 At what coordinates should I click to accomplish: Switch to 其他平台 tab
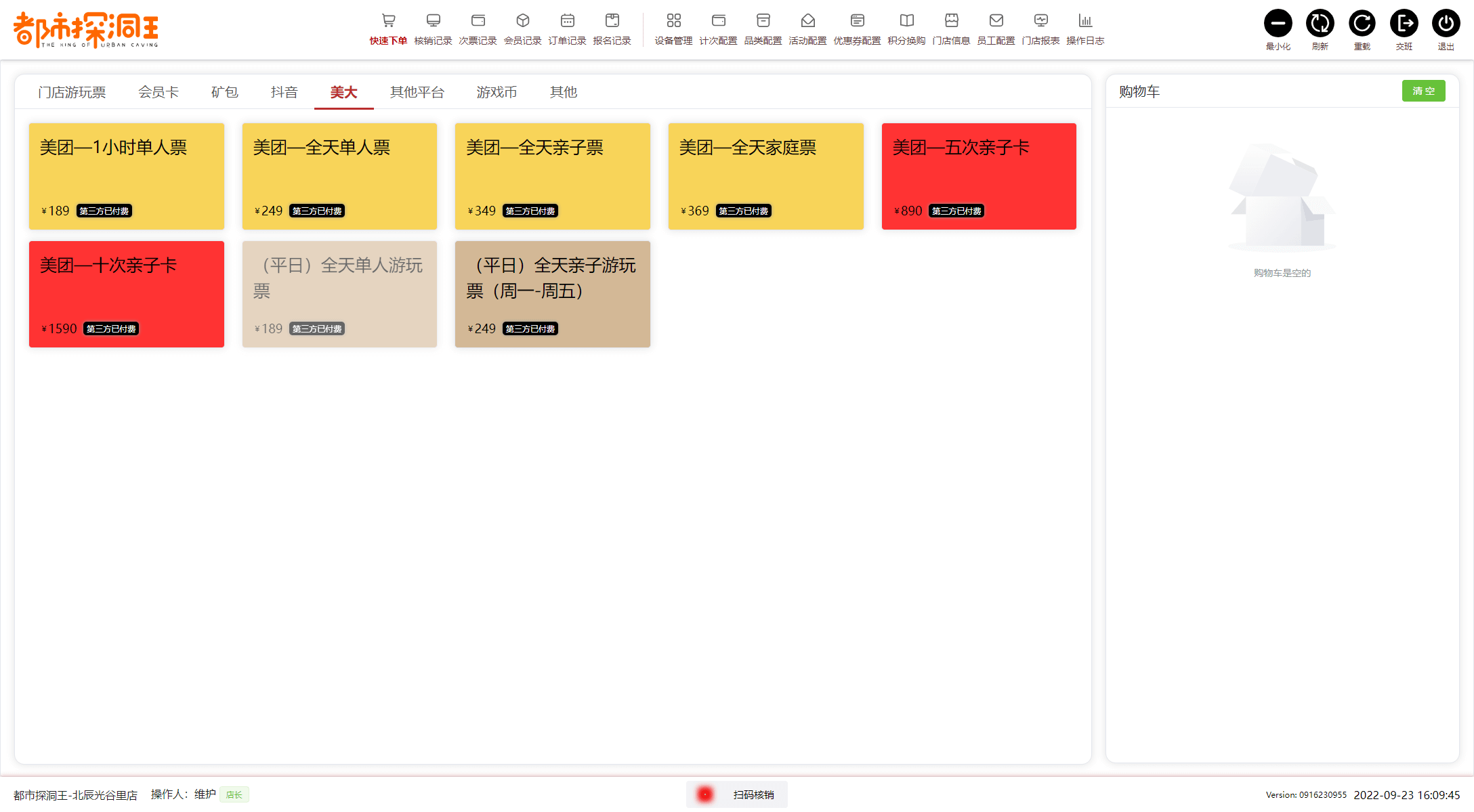coord(417,92)
